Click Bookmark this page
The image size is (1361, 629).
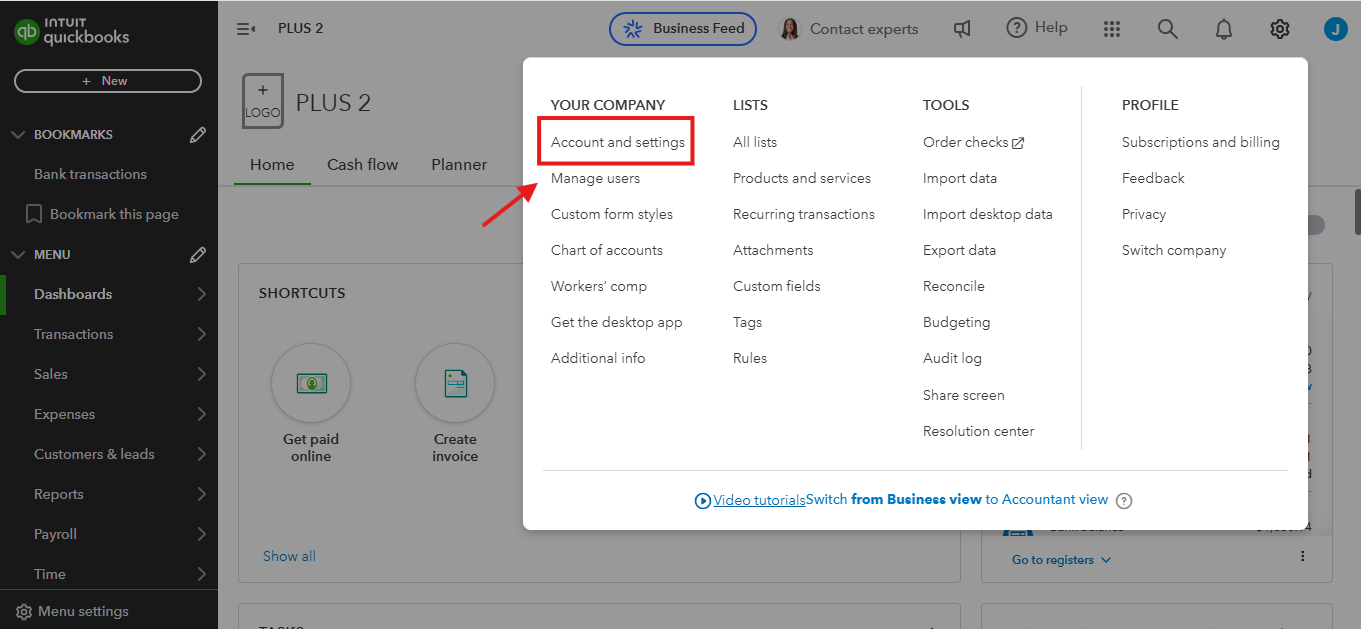coord(102,214)
